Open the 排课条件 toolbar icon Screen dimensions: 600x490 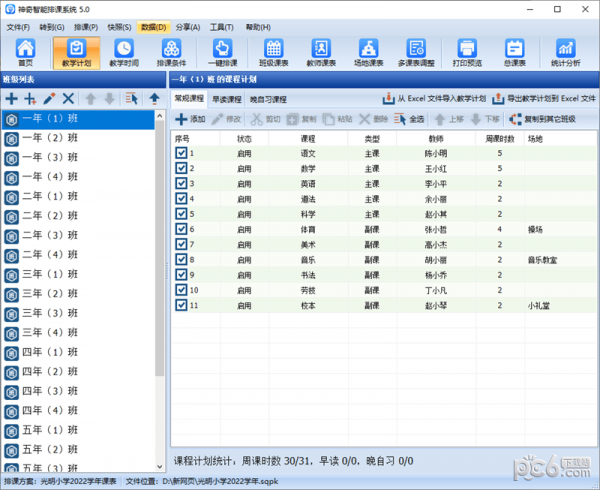coord(171,53)
